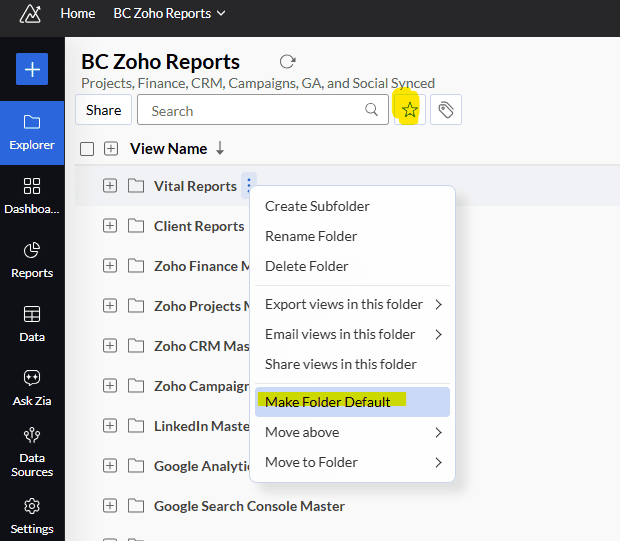The image size is (620, 541).
Task: Click the tag icon button
Action: click(x=446, y=110)
